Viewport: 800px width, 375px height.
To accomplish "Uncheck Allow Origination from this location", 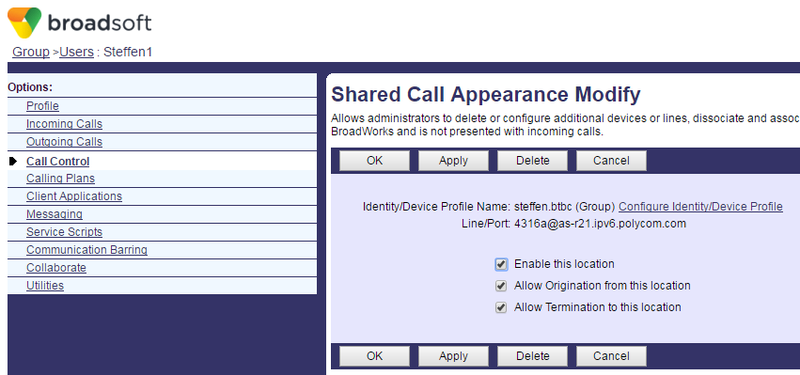I will coord(501,286).
